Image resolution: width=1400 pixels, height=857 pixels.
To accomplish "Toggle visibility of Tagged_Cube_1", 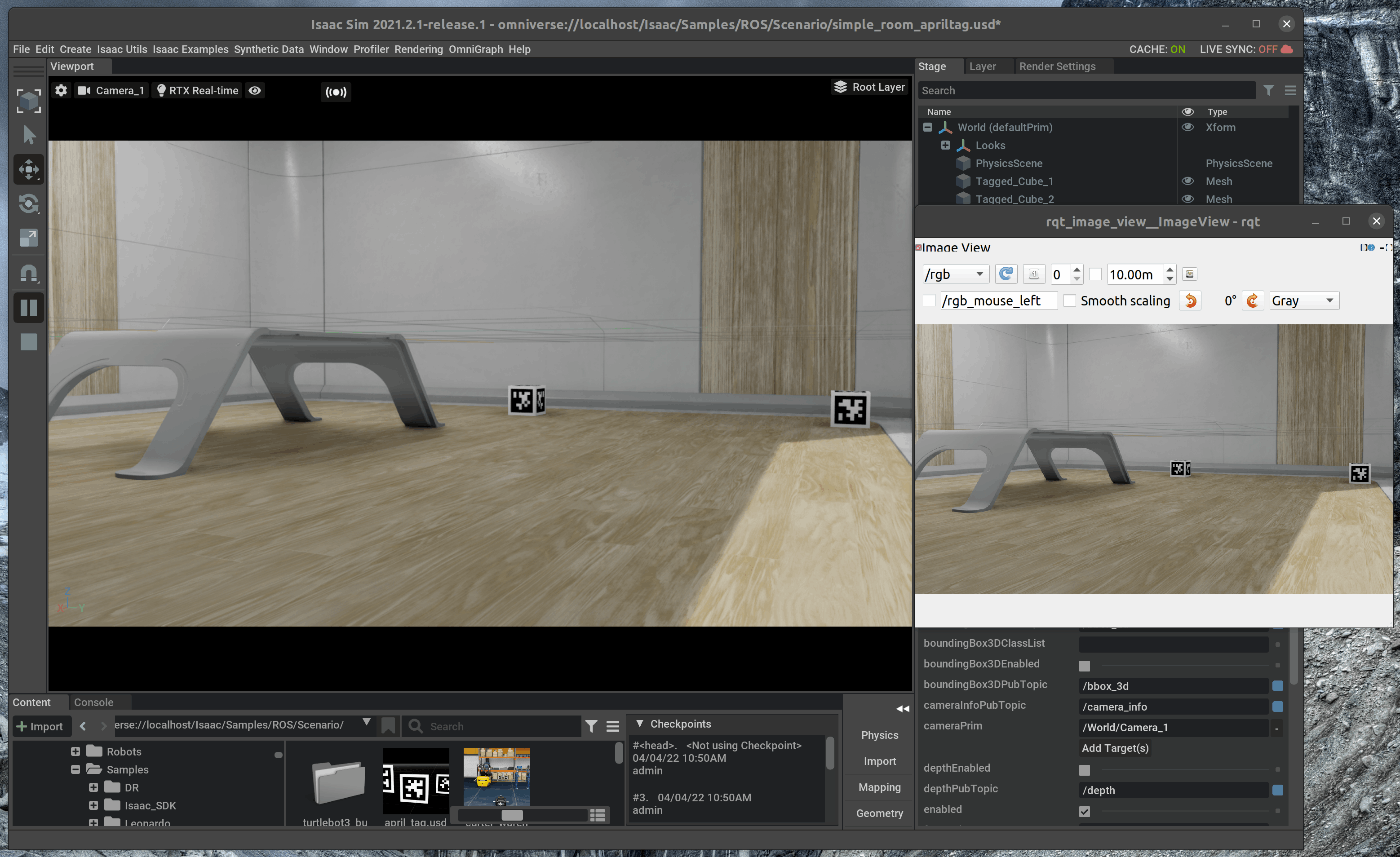I will (1188, 181).
